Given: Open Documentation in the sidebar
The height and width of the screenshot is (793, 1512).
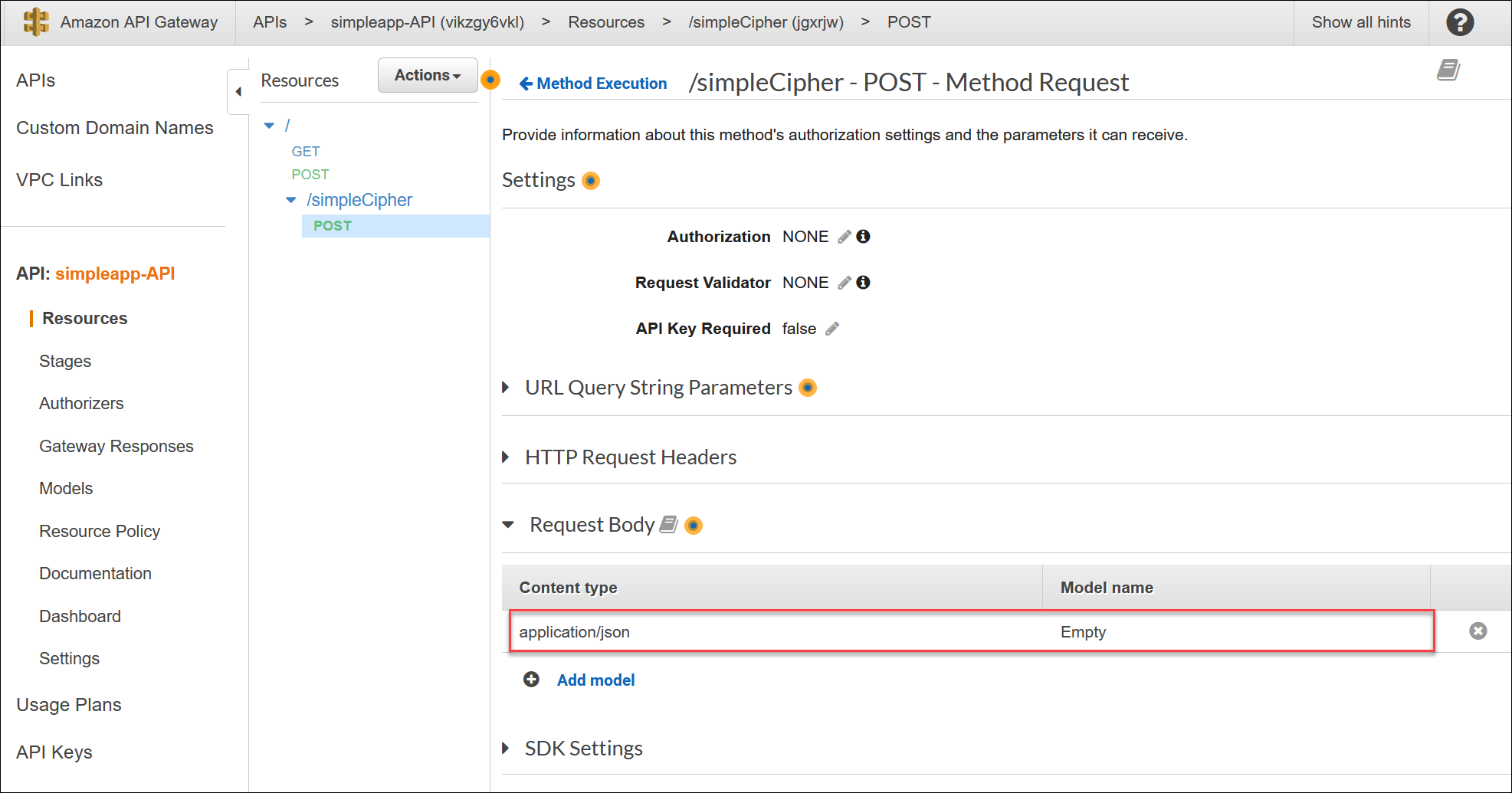Looking at the screenshot, I should tap(96, 573).
